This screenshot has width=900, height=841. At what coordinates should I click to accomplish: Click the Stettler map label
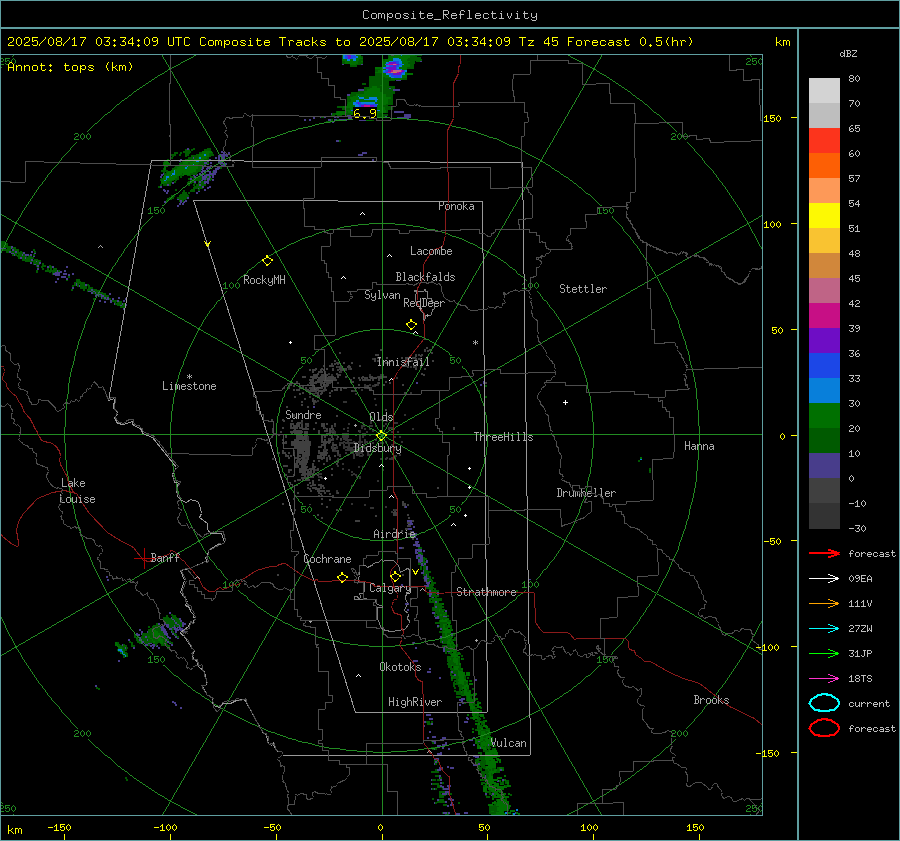click(583, 289)
